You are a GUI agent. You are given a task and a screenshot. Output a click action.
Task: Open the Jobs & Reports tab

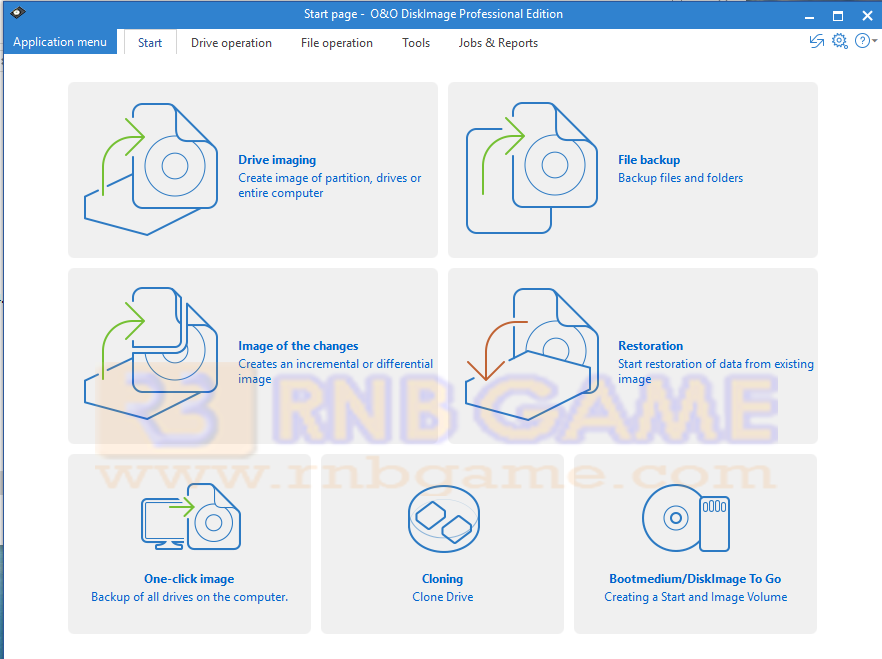click(x=498, y=43)
